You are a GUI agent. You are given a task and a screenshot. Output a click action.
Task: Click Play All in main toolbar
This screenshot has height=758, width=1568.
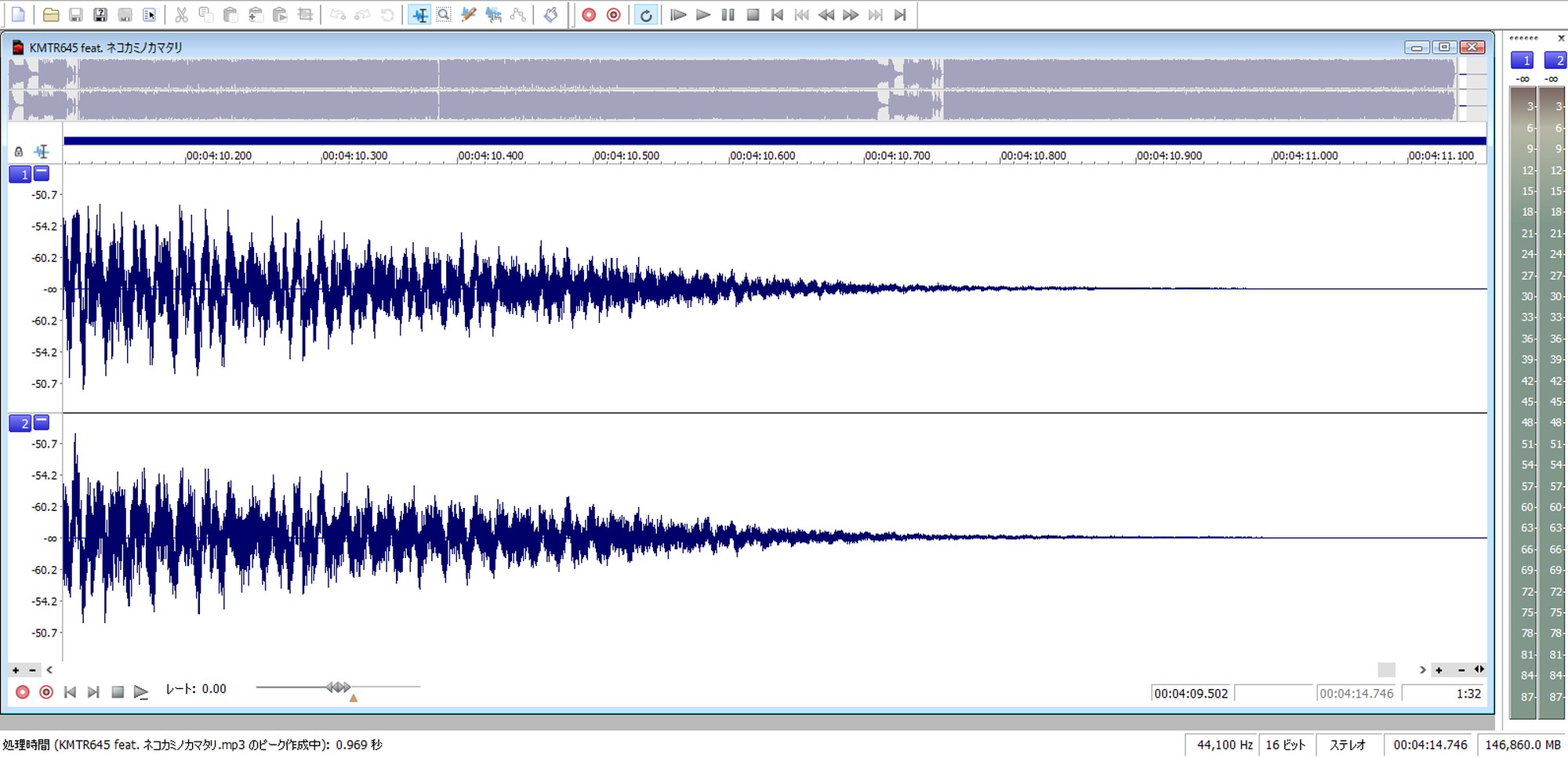[679, 15]
